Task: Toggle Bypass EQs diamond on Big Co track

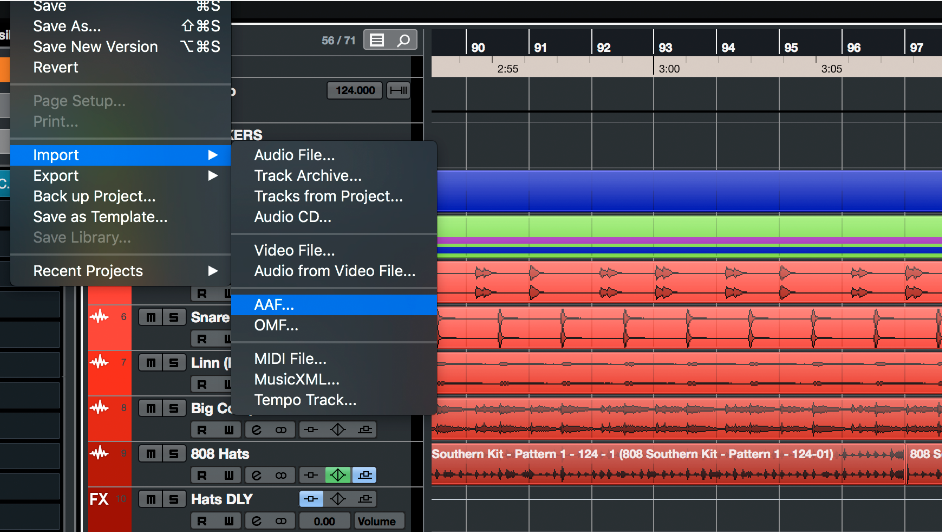Action: (x=338, y=430)
